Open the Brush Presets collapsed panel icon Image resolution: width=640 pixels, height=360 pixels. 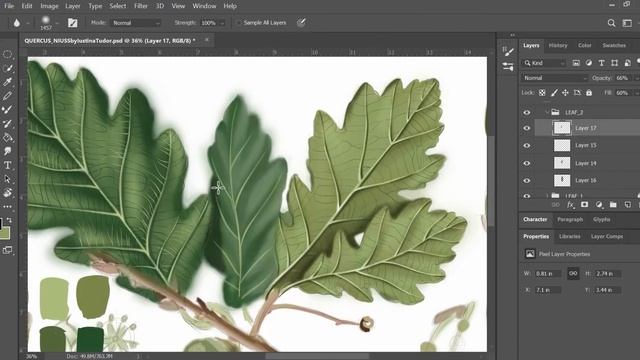tap(508, 67)
